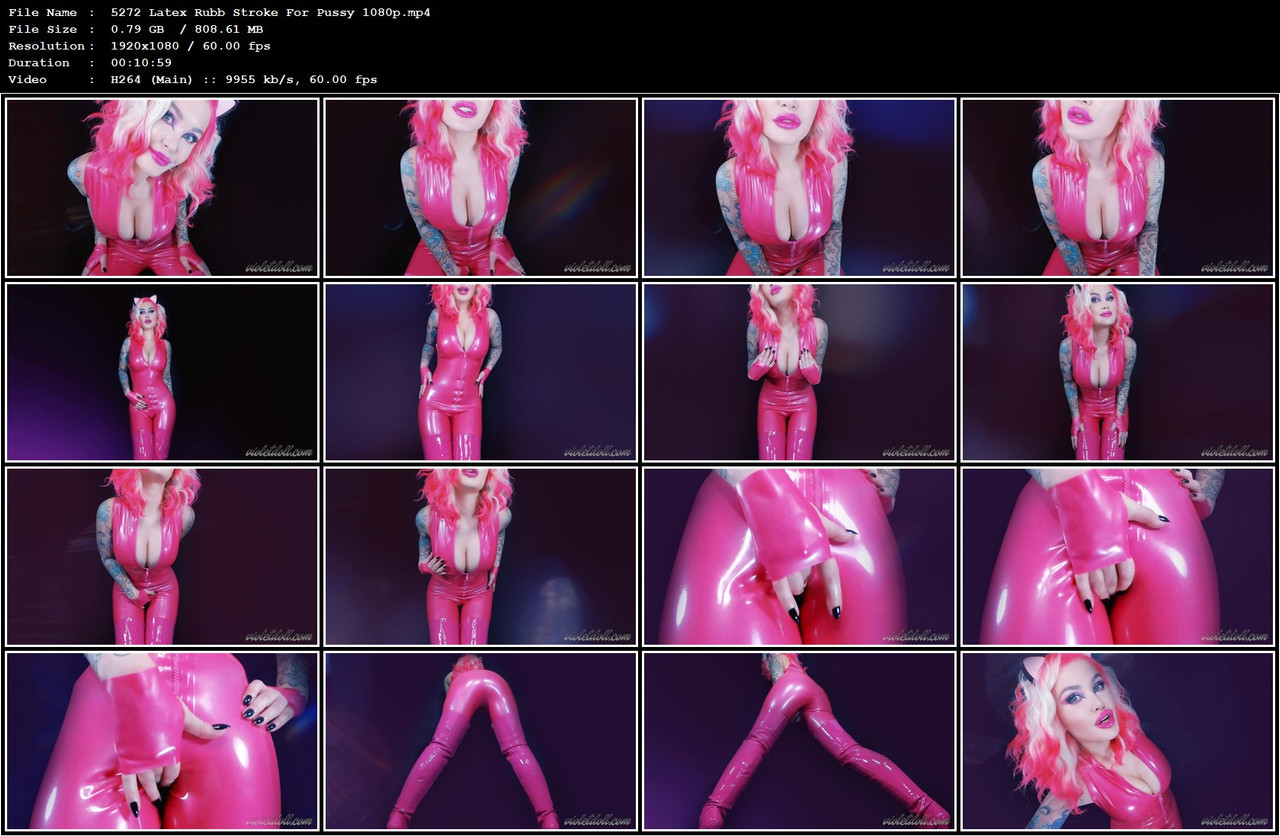Select the thumbnail in row two, column three
The image size is (1280, 836).
click(x=799, y=372)
